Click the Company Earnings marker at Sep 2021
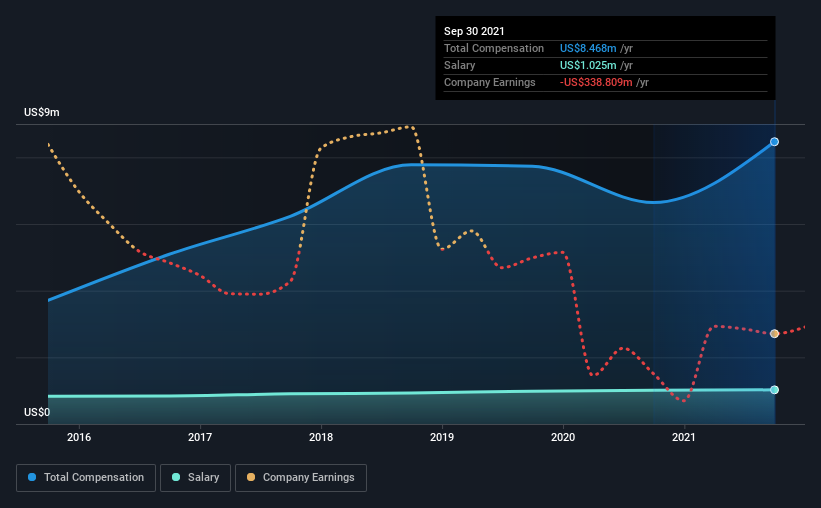Screen dimensions: 821x508 (x=774, y=334)
